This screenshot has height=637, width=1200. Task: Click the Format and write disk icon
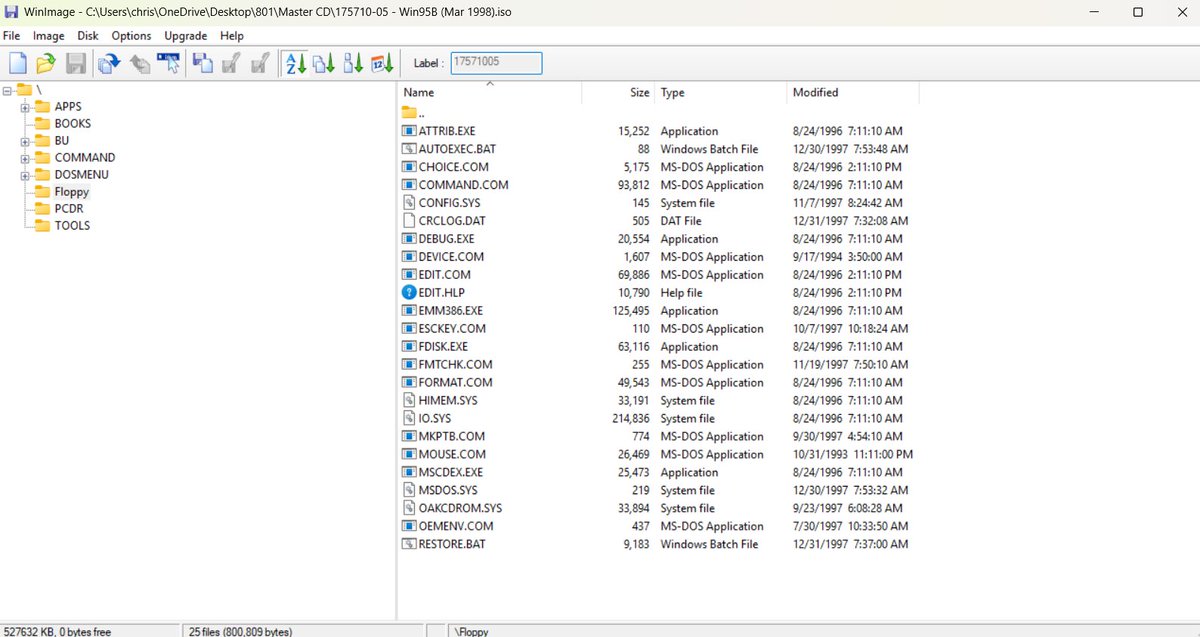(260, 64)
